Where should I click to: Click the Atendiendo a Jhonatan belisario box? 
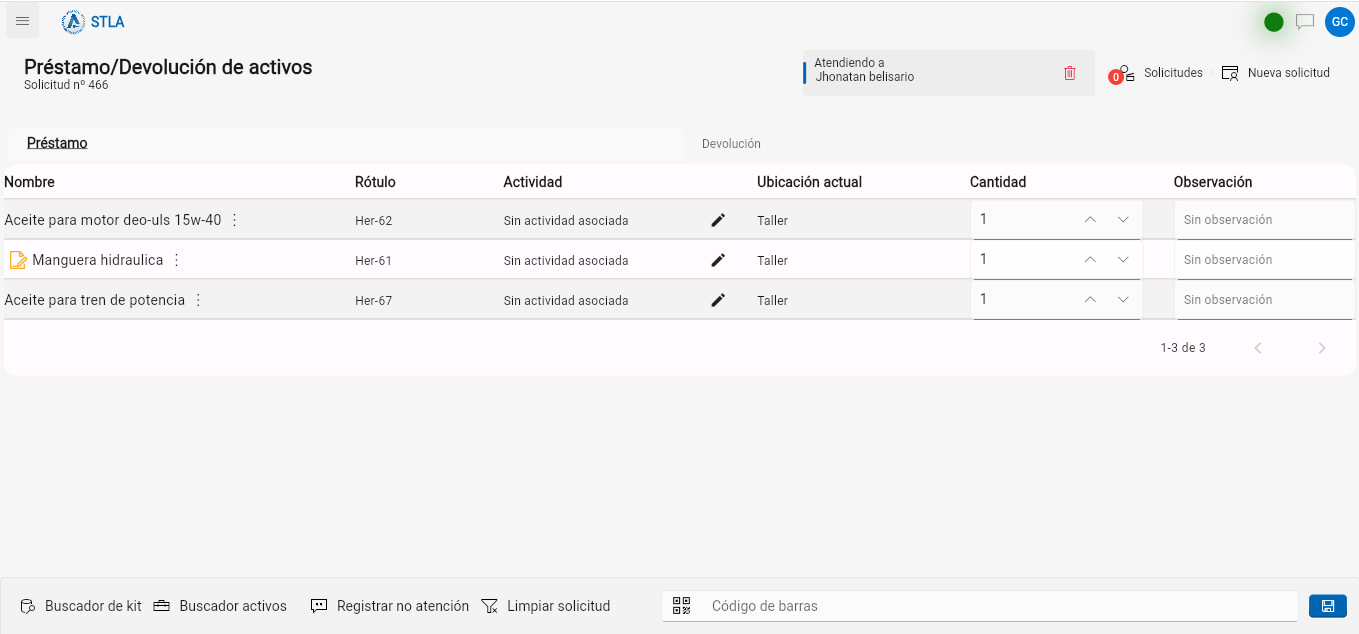(x=948, y=73)
